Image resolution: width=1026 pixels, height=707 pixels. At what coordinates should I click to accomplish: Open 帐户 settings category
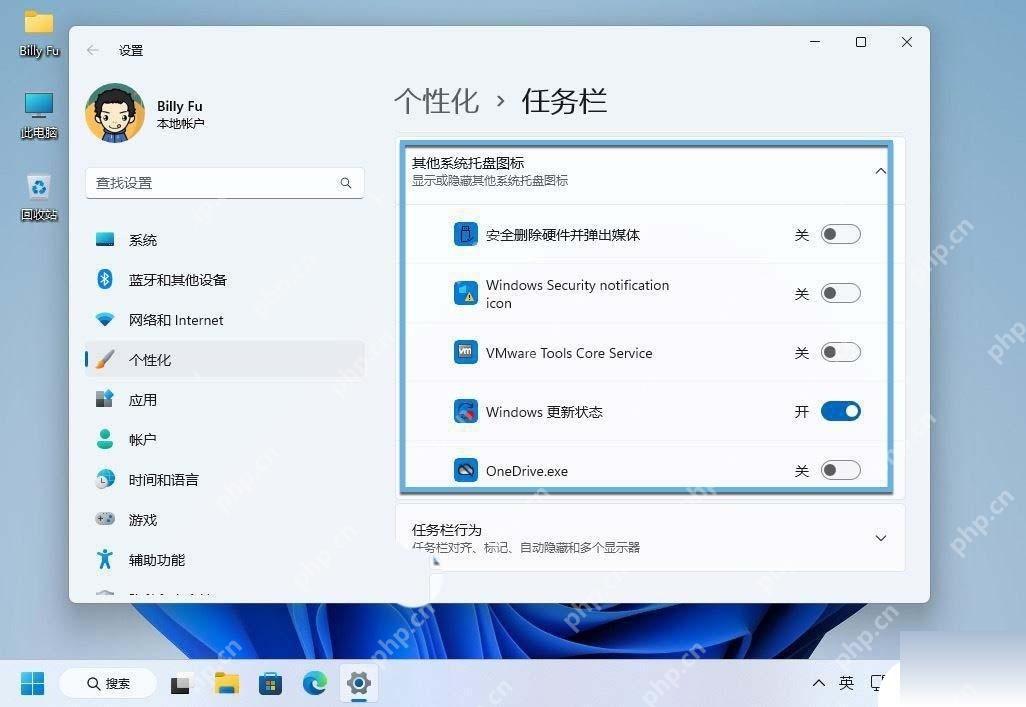(224, 439)
